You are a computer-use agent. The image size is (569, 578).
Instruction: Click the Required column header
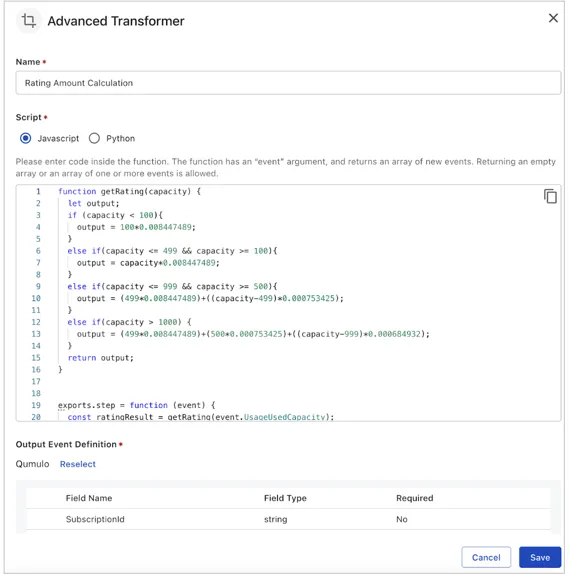415,498
